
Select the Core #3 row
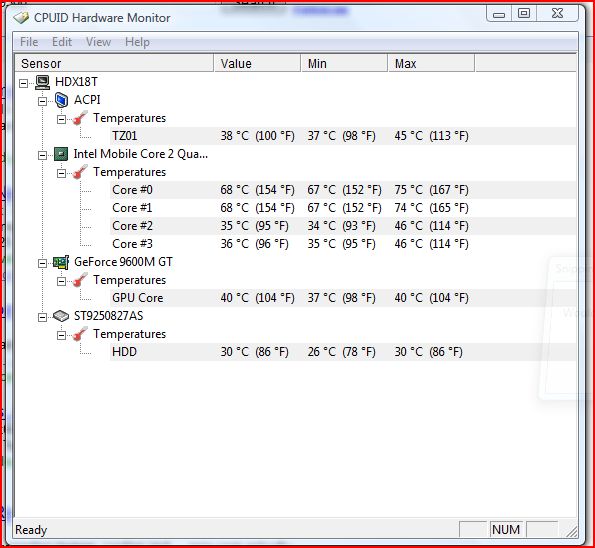[343, 244]
